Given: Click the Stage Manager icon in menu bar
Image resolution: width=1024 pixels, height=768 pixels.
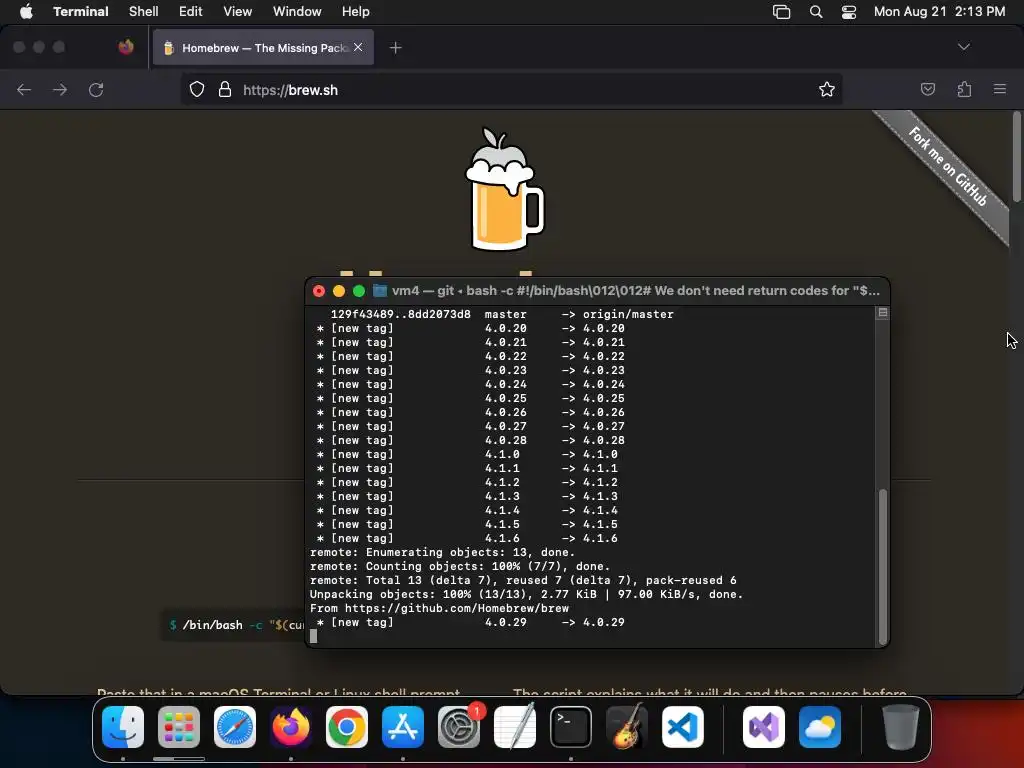Looking at the screenshot, I should [x=781, y=12].
